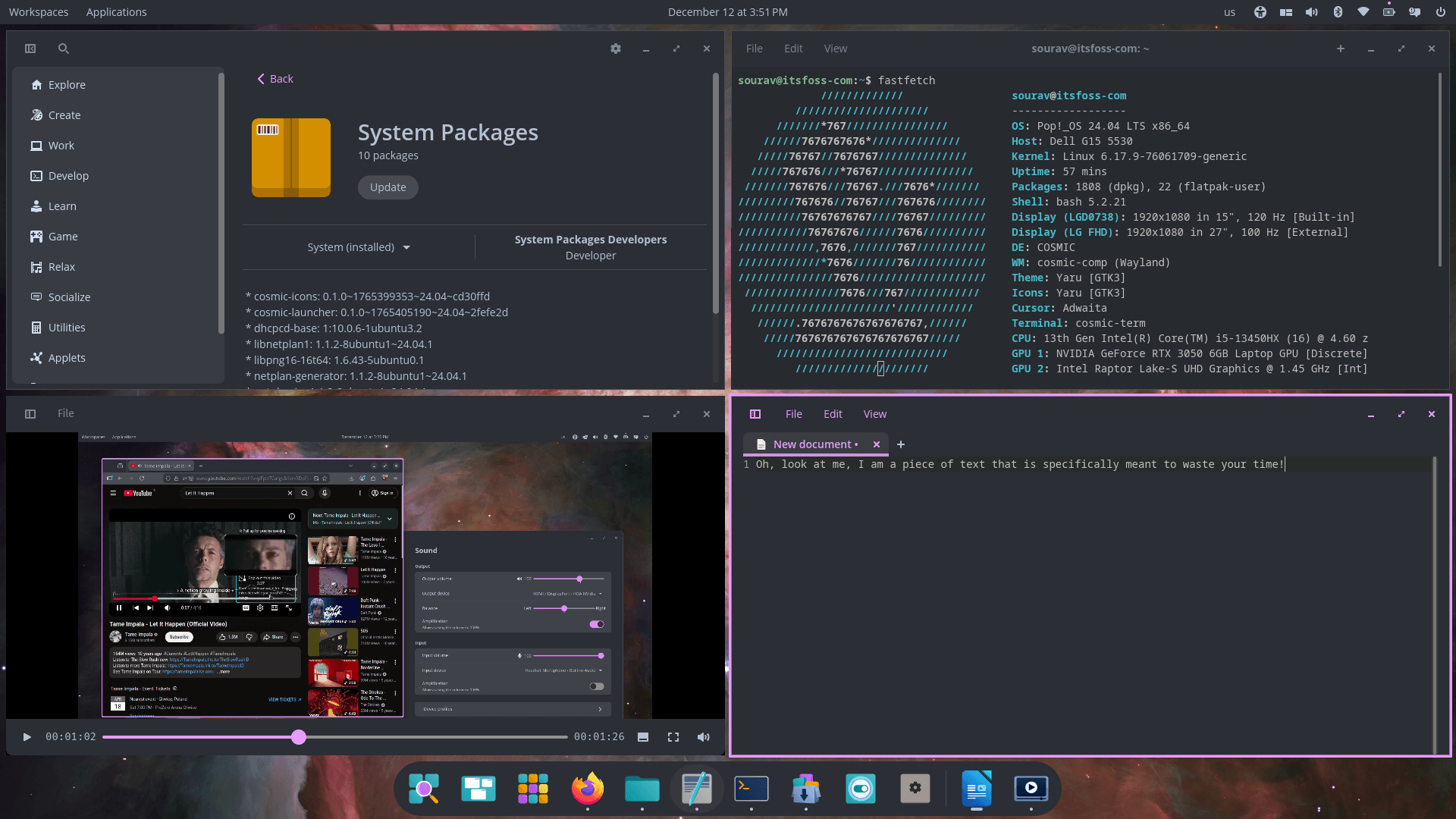Open the Game category in the sidebar
This screenshot has height=819, width=1456.
coord(63,237)
